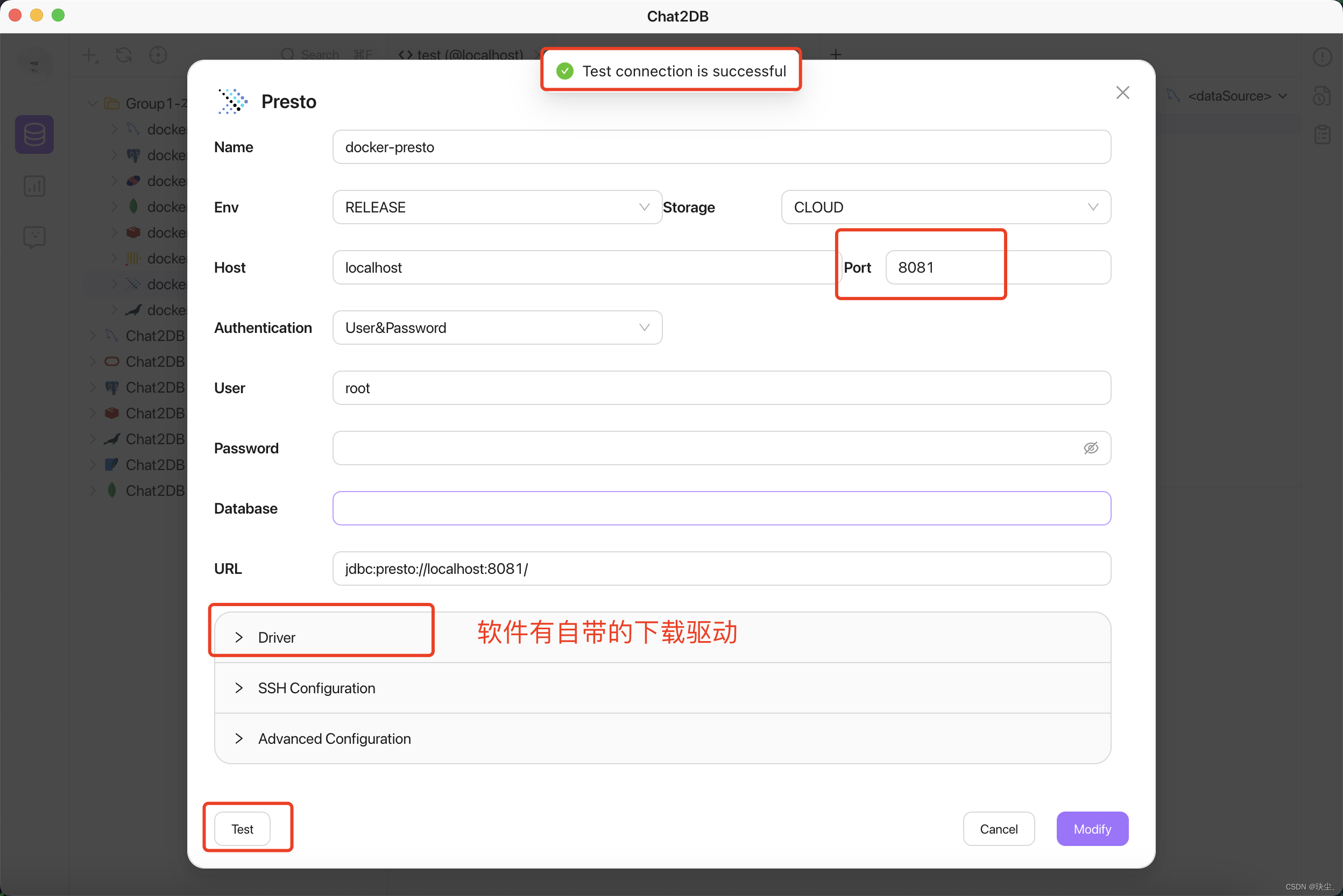Click the add new connection plus icon
The height and width of the screenshot is (896, 1343).
pos(90,55)
